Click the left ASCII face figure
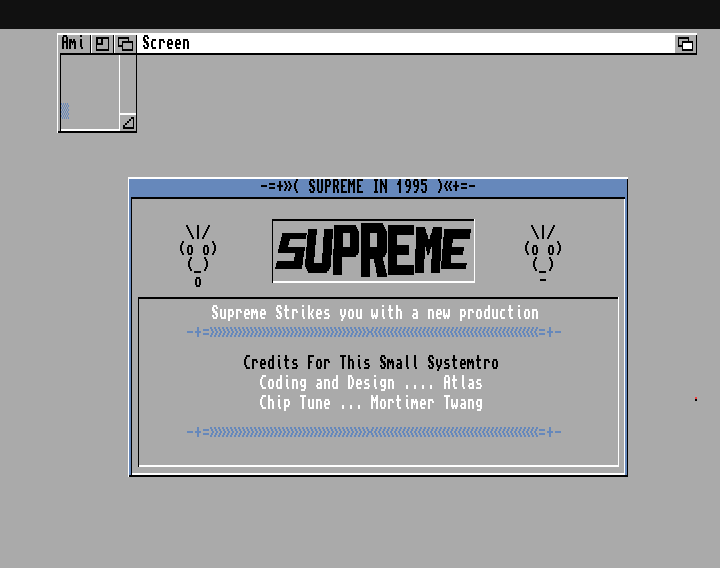Viewport: 720px width, 568px height. click(x=198, y=255)
